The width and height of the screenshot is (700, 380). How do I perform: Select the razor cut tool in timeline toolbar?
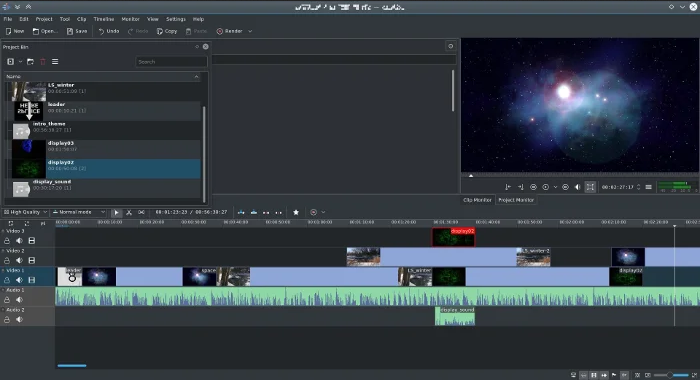[x=129, y=213]
